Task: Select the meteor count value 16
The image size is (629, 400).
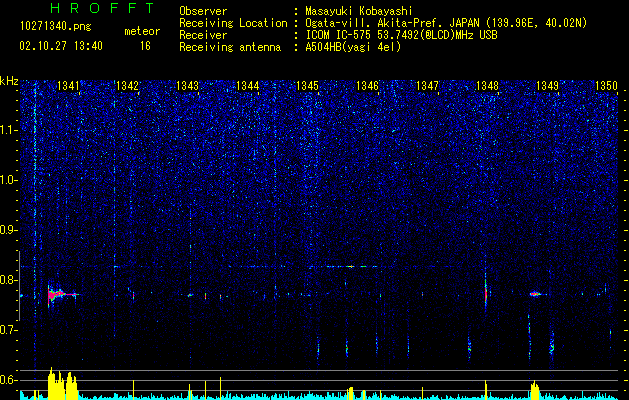Action: 145,46
